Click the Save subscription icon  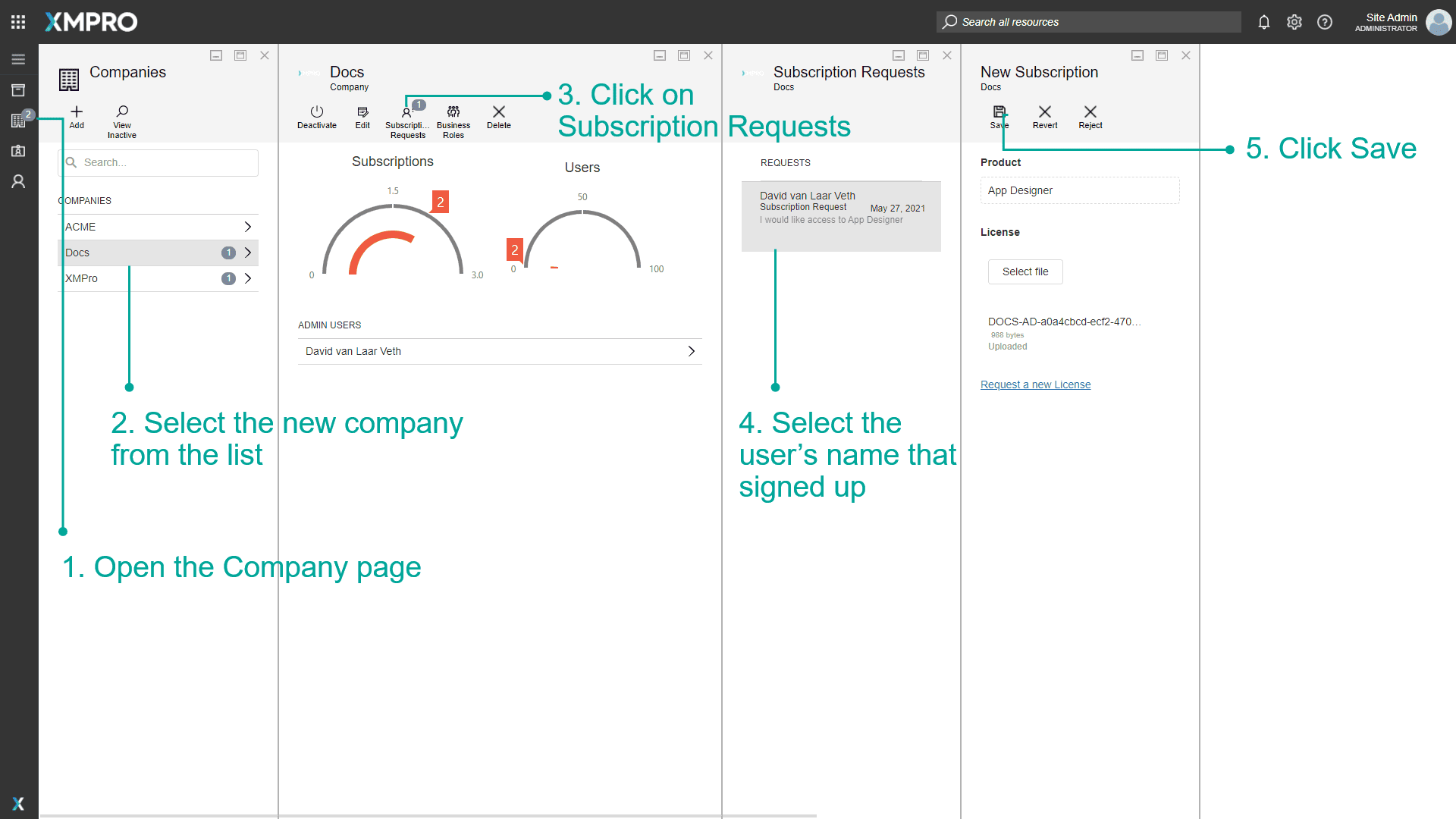point(999,112)
